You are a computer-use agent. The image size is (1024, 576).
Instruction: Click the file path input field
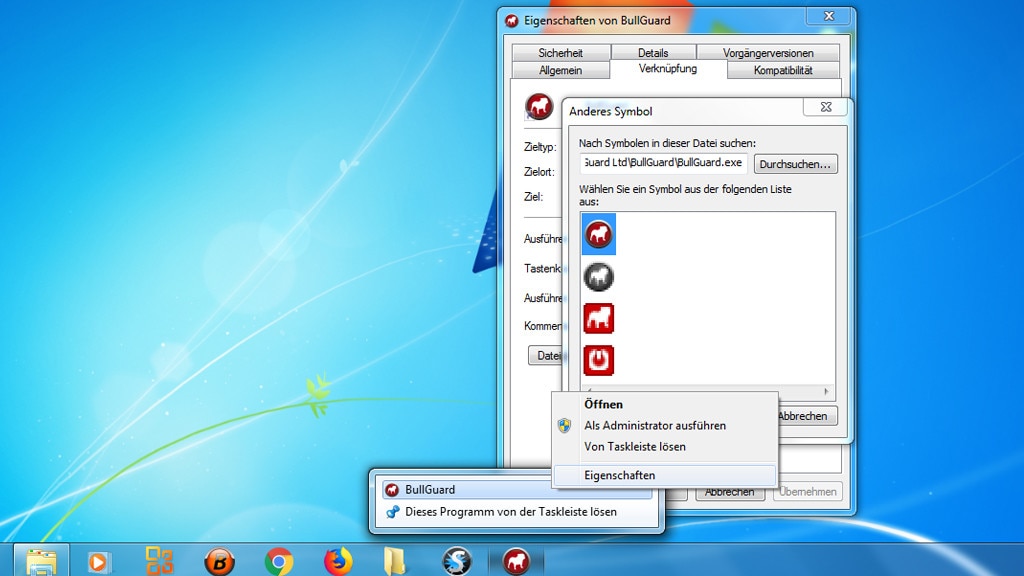click(662, 163)
